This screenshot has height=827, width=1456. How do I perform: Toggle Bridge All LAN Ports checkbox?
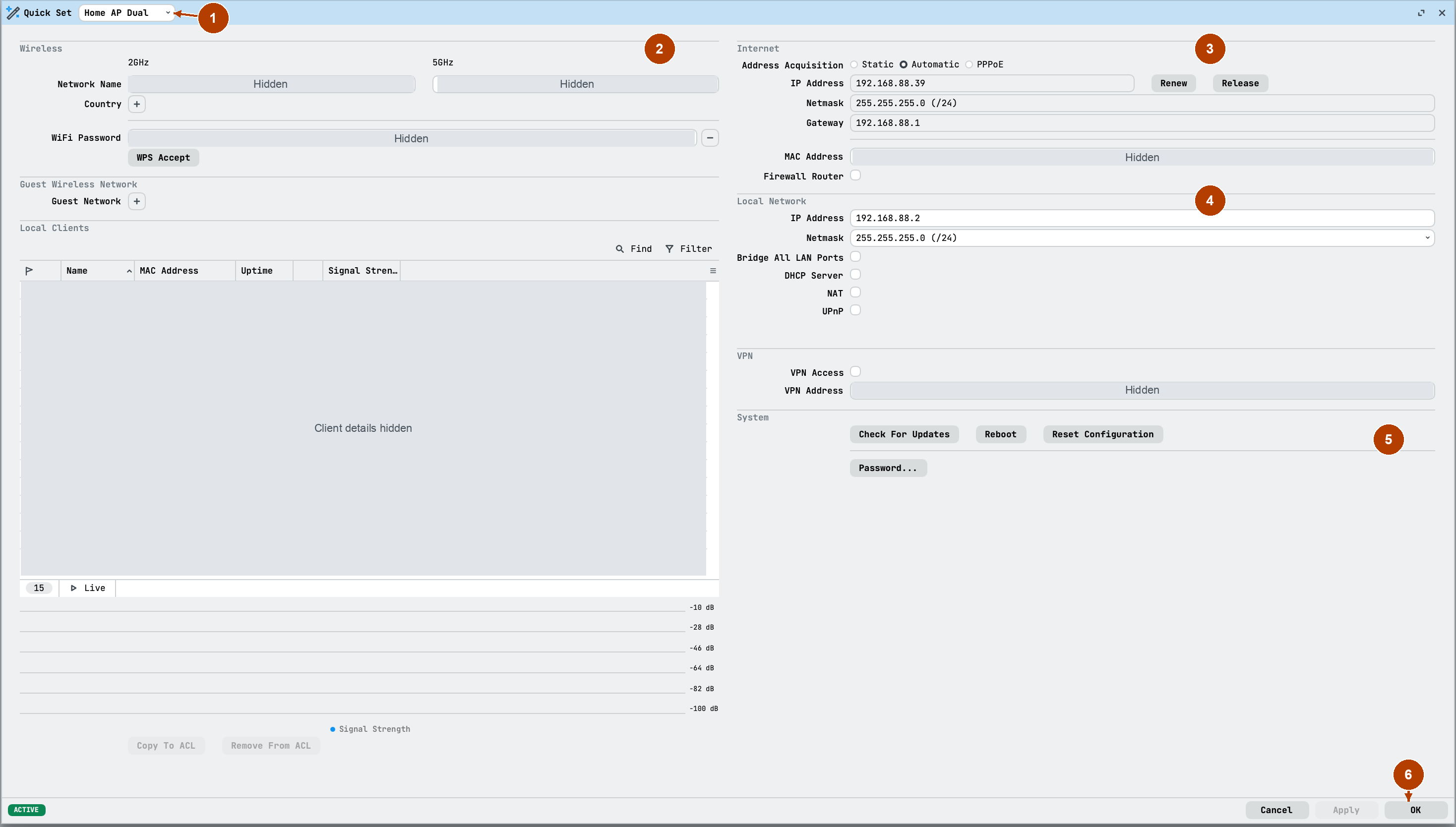(855, 257)
